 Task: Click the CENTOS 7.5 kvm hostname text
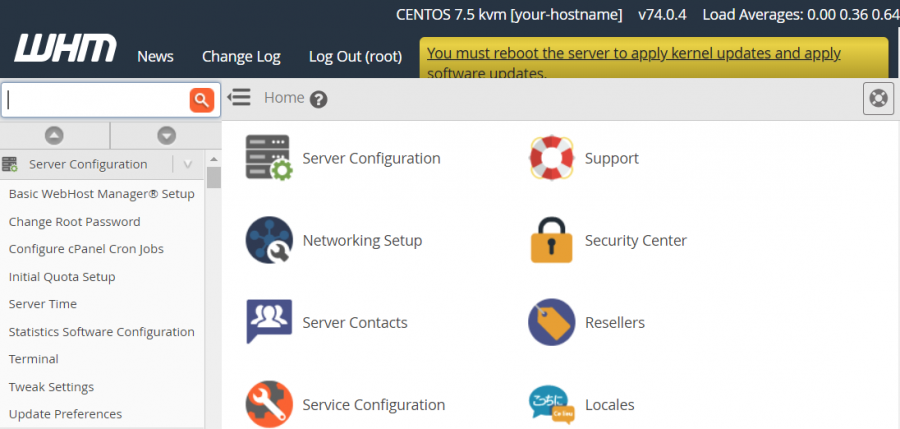coord(509,15)
